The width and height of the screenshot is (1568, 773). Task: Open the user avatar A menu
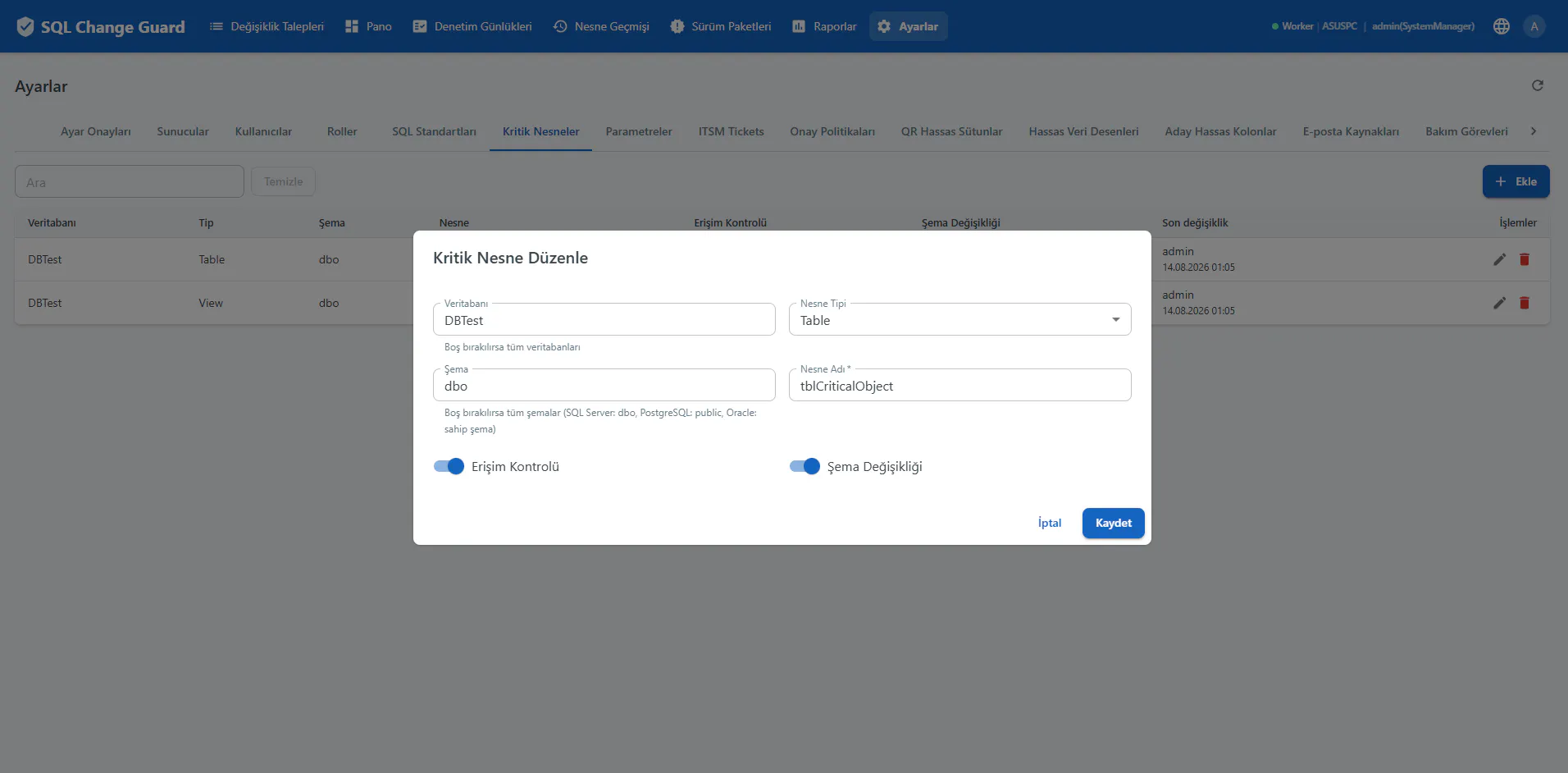click(x=1534, y=26)
